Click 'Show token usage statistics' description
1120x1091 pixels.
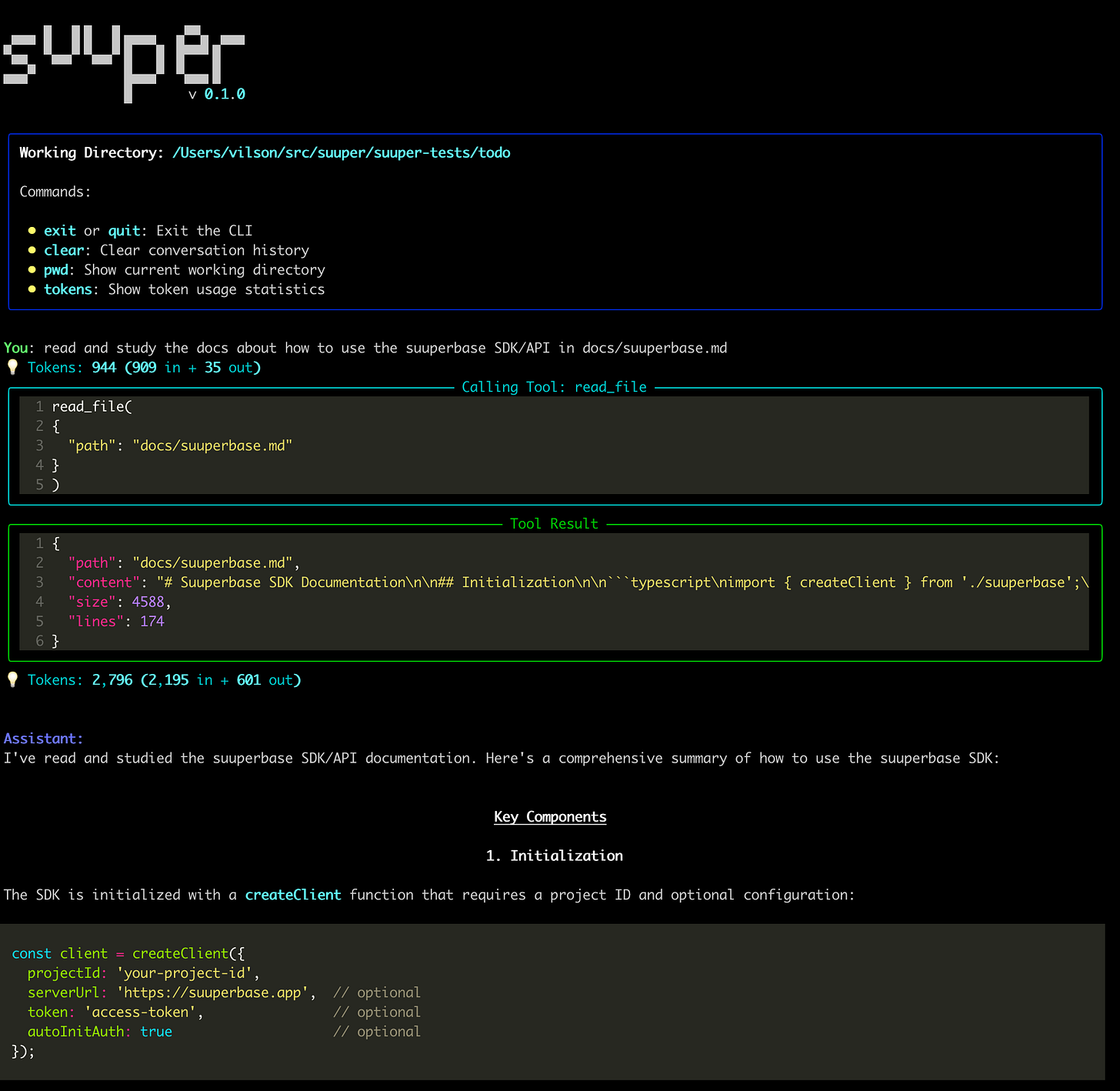pos(216,289)
